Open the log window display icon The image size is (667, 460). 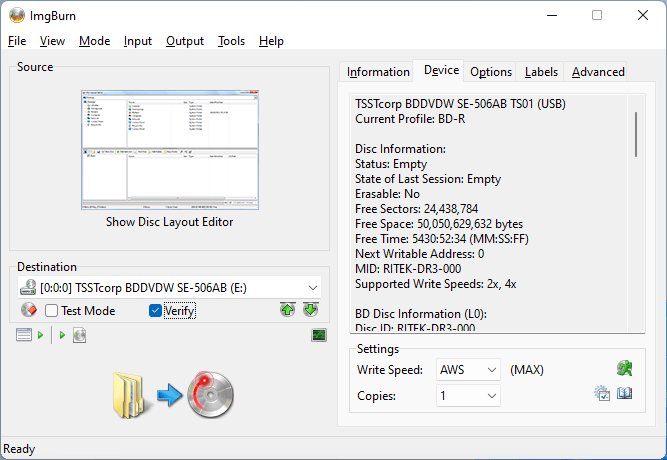coord(319,335)
